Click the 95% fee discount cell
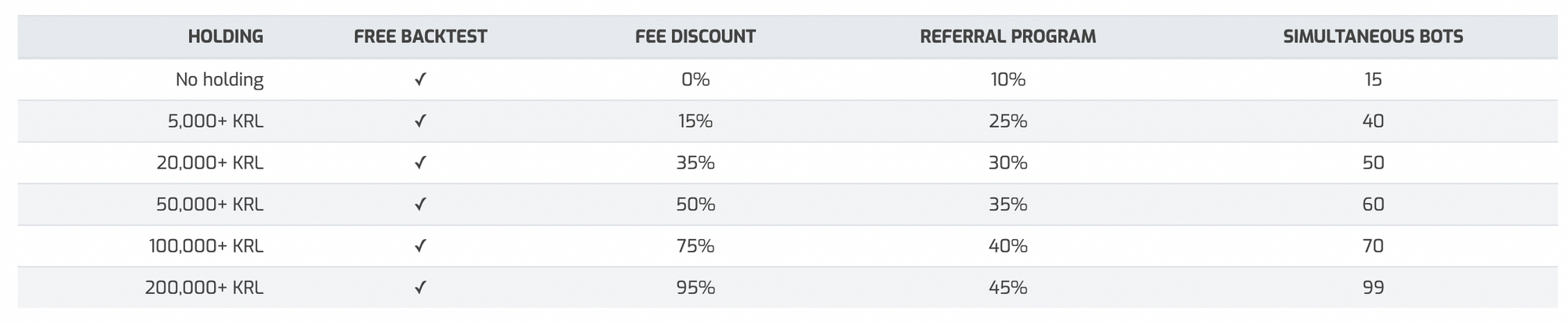 [695, 288]
